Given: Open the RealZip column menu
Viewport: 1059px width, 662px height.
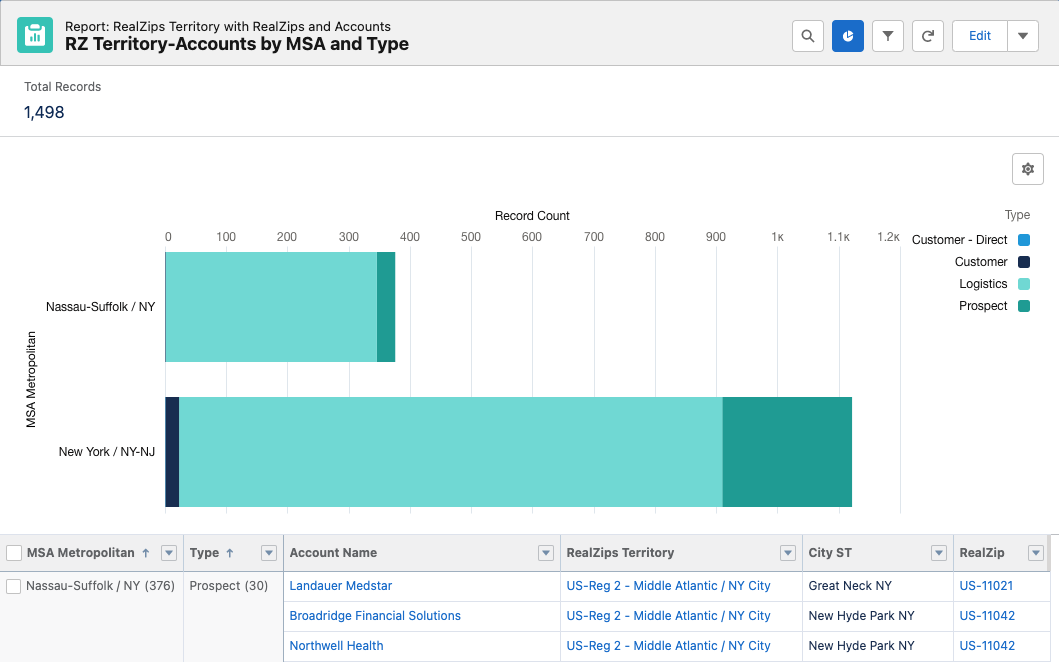Looking at the screenshot, I should [x=1035, y=553].
